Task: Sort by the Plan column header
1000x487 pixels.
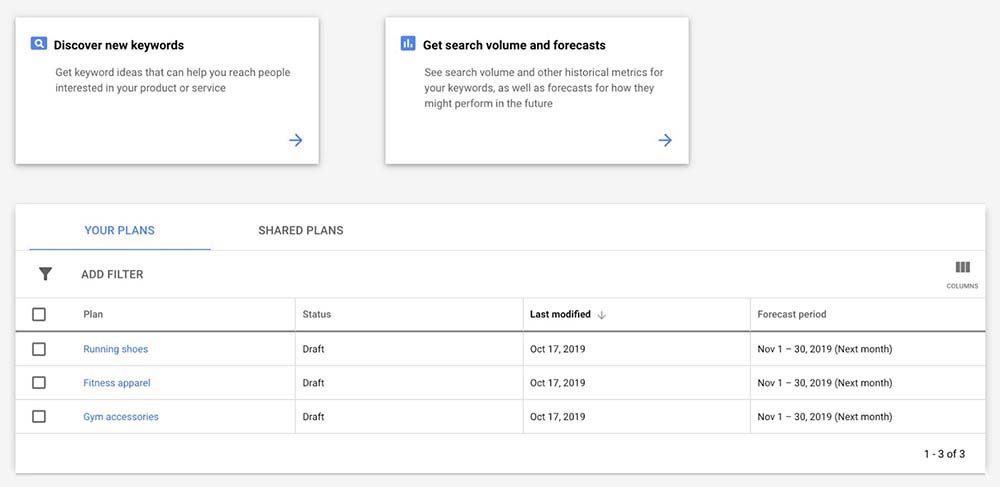Action: tap(93, 314)
